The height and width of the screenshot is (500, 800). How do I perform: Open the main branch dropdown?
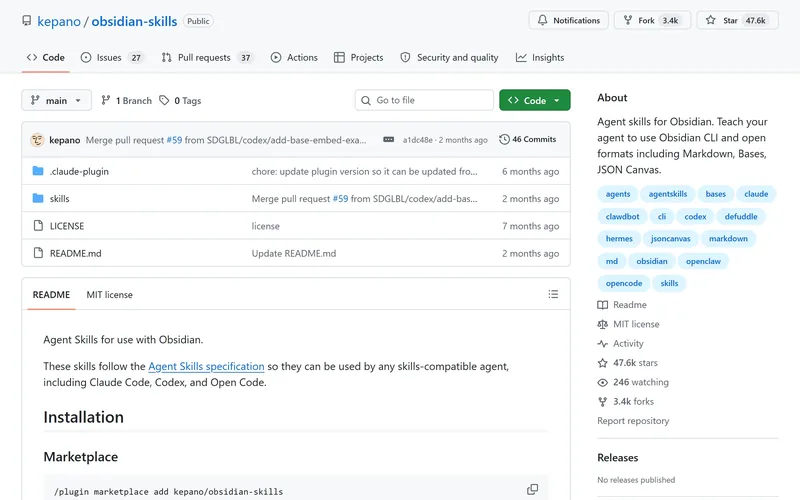pos(57,100)
